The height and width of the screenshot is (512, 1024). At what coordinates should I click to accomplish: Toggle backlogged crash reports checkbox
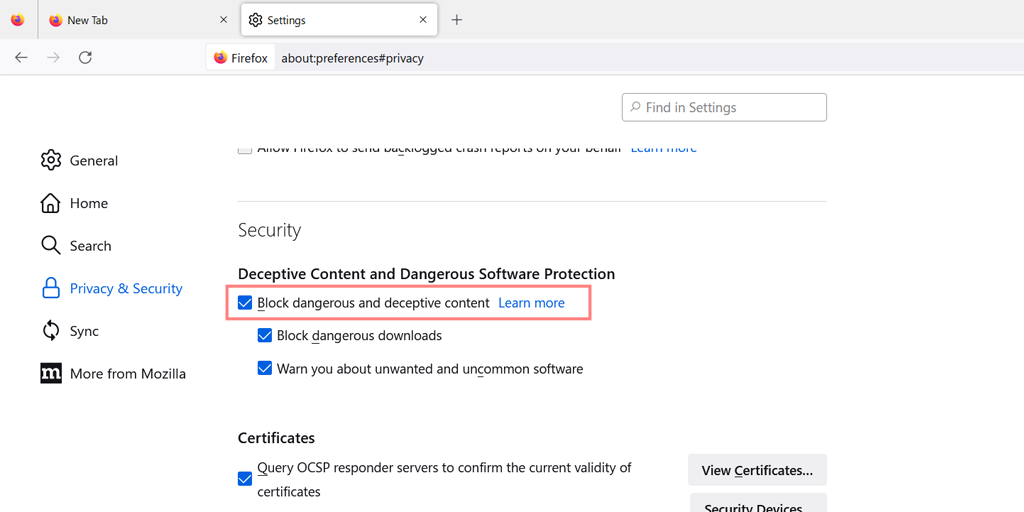pos(245,149)
